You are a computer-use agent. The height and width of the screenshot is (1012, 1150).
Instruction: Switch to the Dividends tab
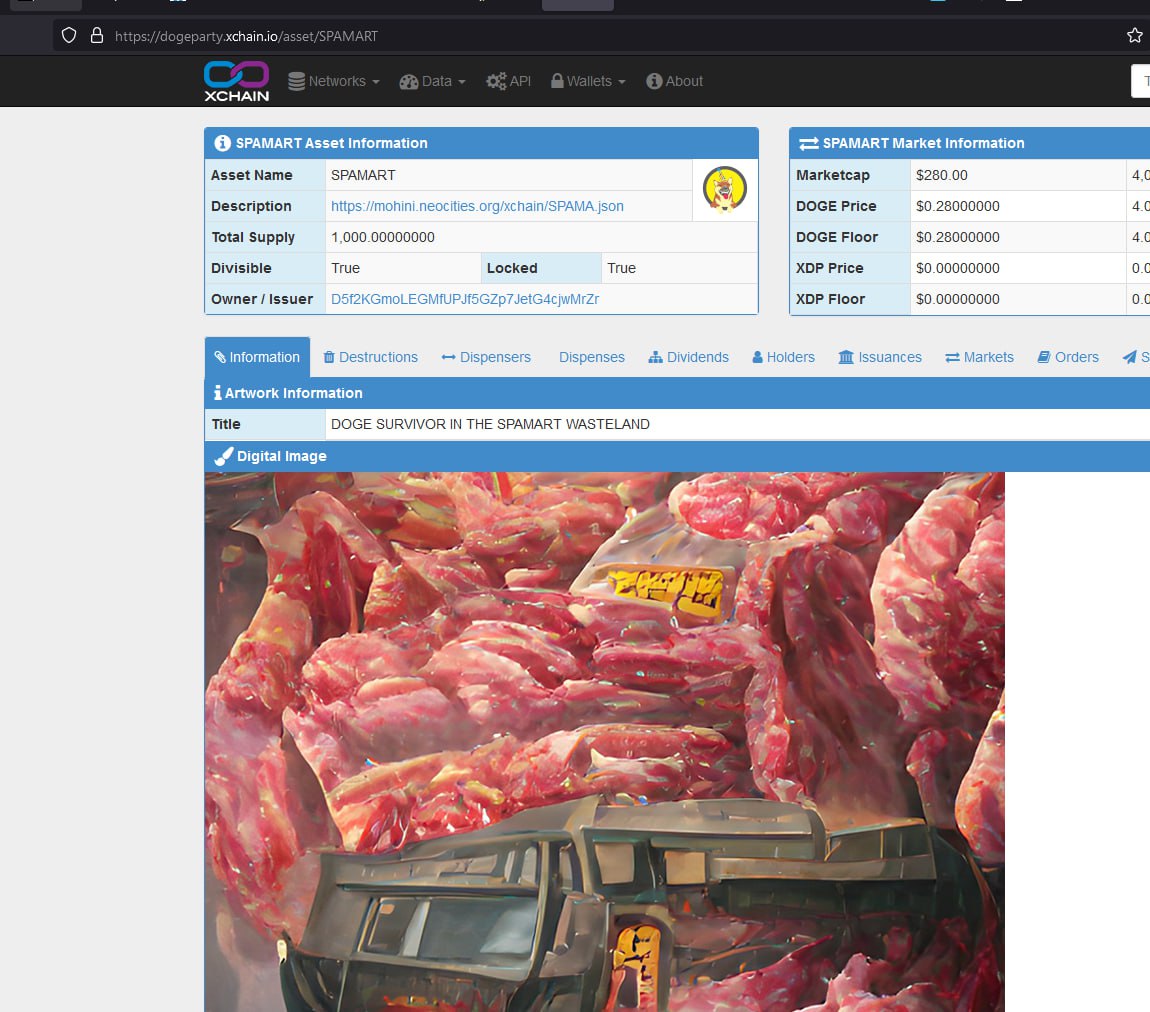[x=689, y=357]
